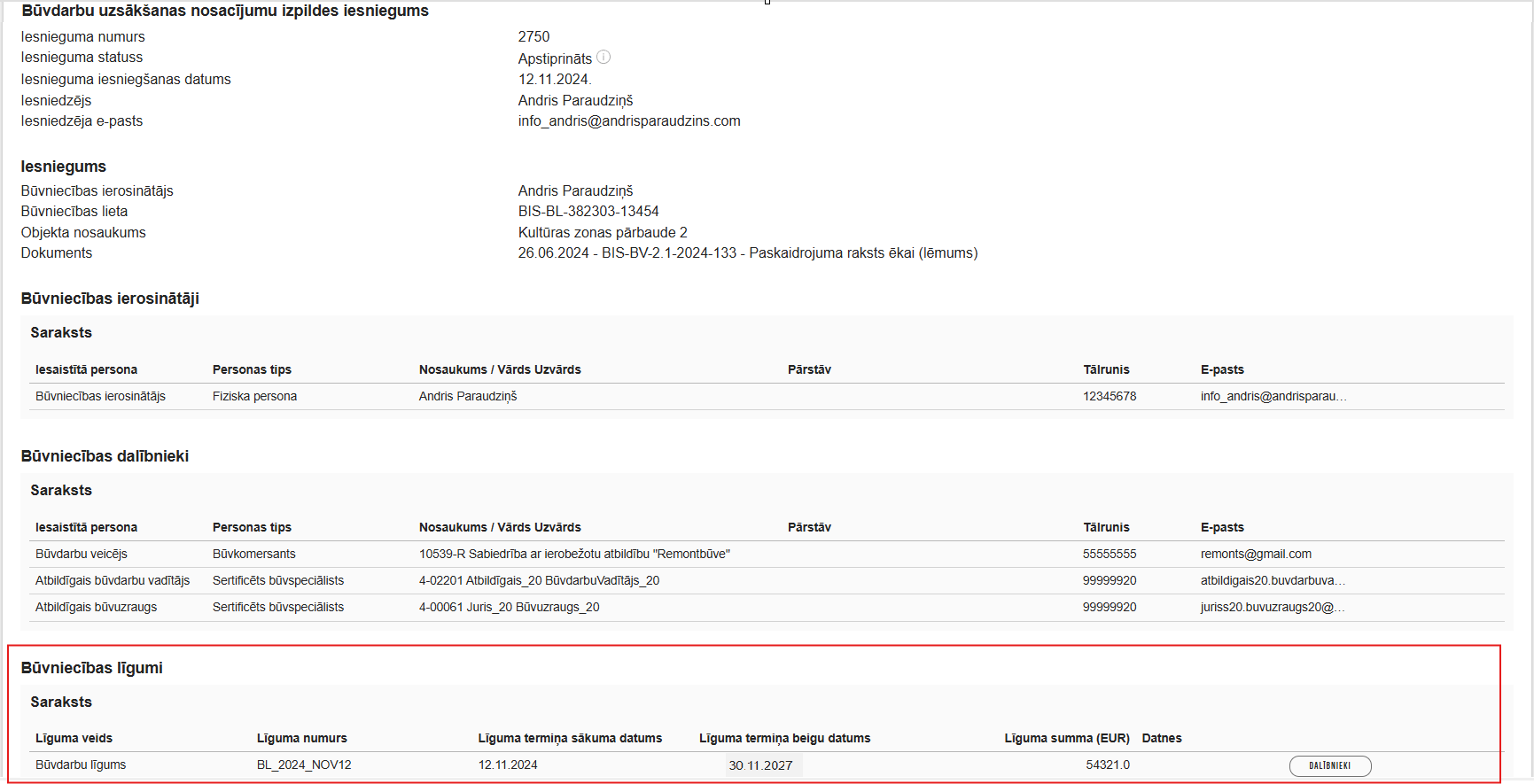Click the Līguma numurs column header
Screen dimensions: 1534x784
click(x=302, y=738)
